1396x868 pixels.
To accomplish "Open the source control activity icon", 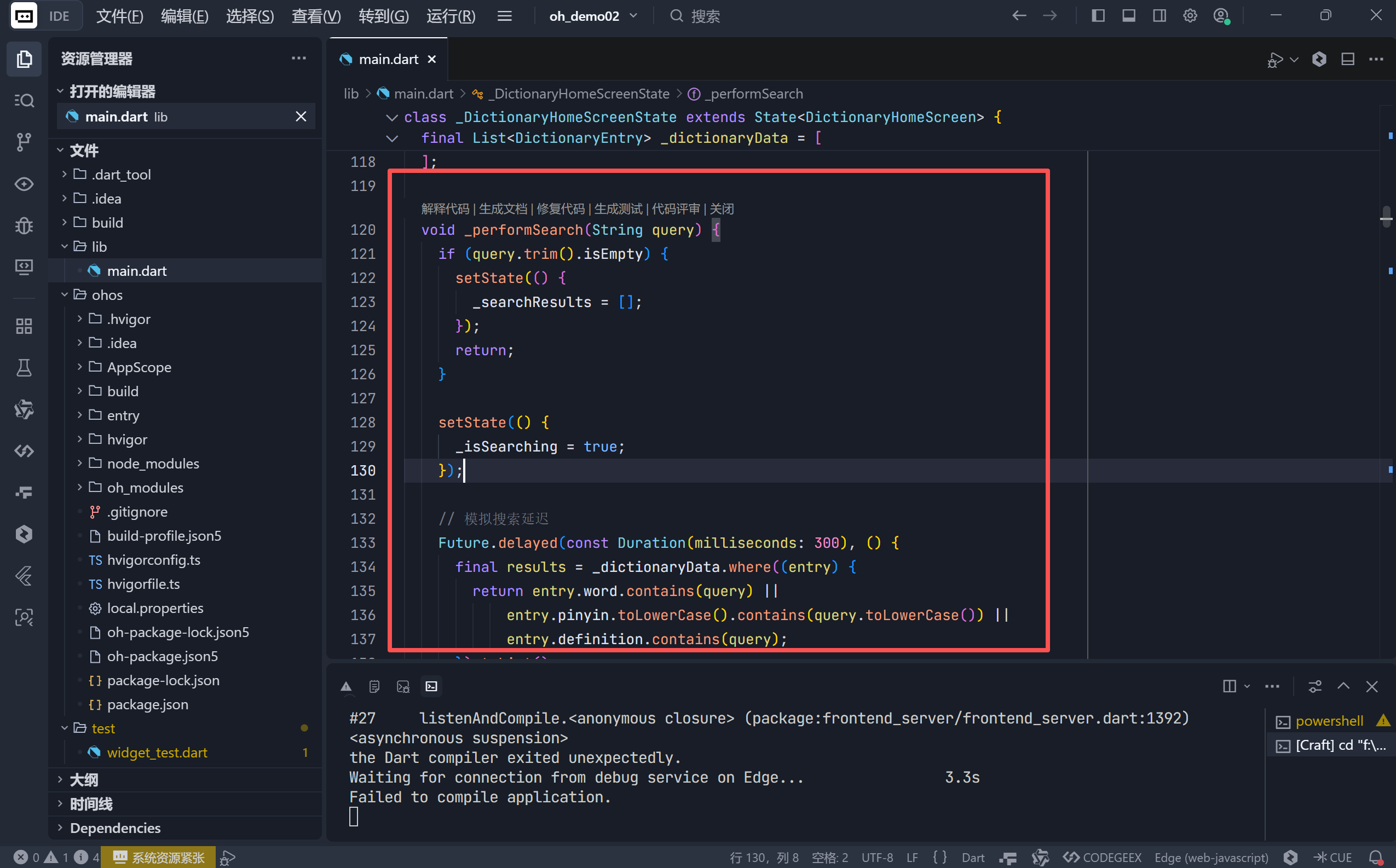I will pyautogui.click(x=24, y=142).
